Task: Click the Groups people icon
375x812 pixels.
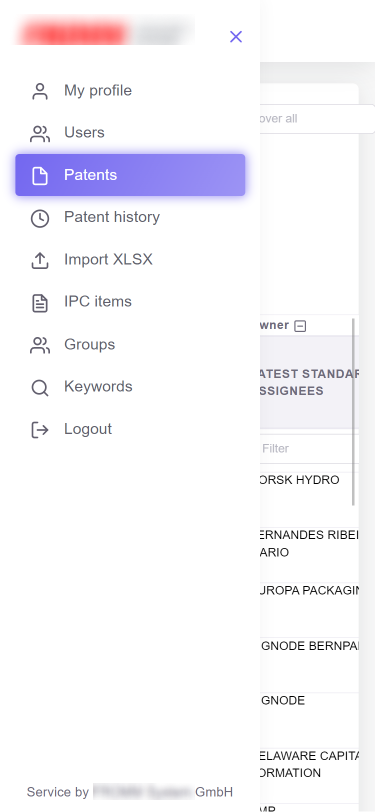Action: 40,345
